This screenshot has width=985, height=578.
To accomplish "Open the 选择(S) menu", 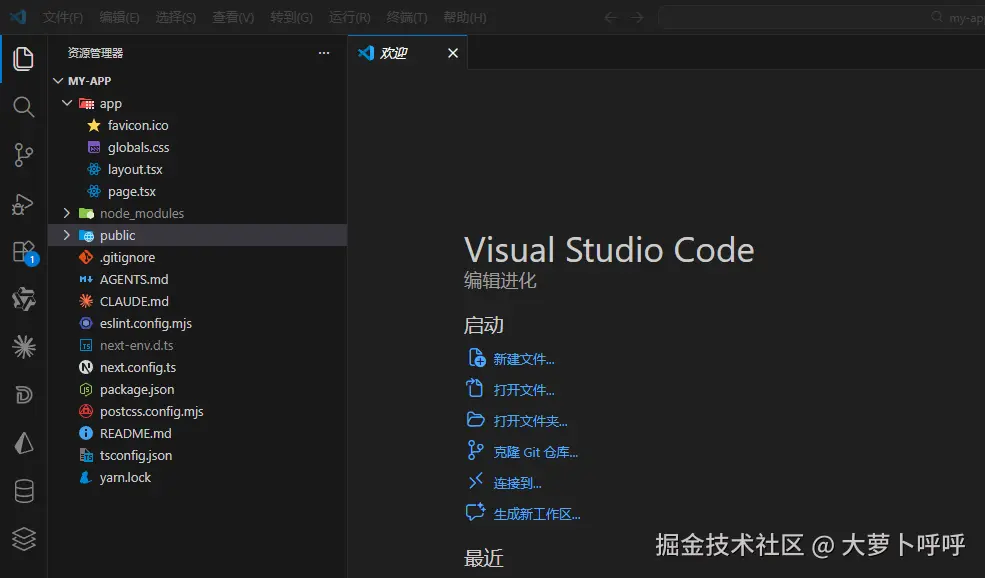I will (176, 18).
